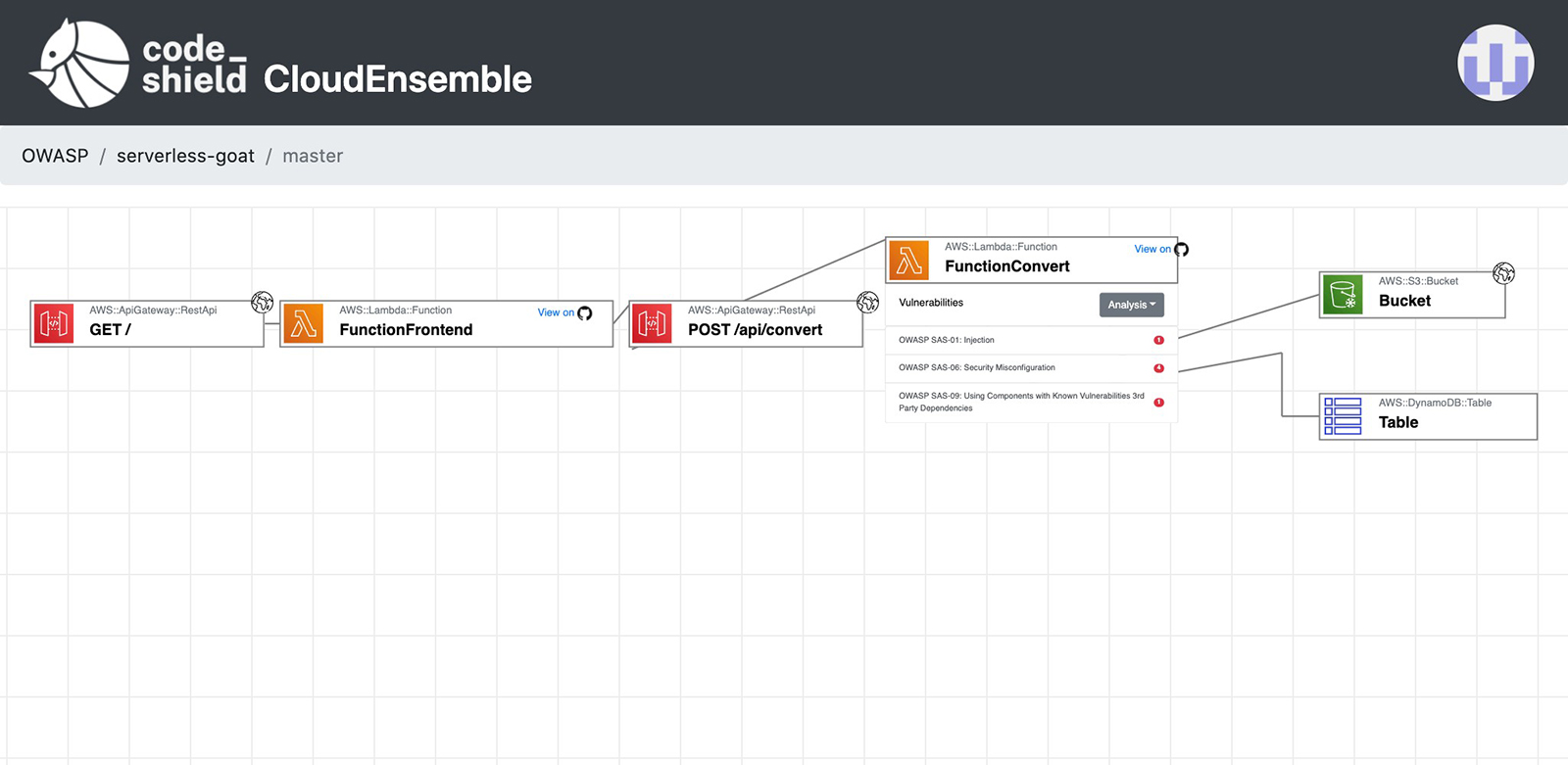Click AWS::Lambda::Function label on FunctionFrontend
This screenshot has height=765, width=1568.
[395, 311]
